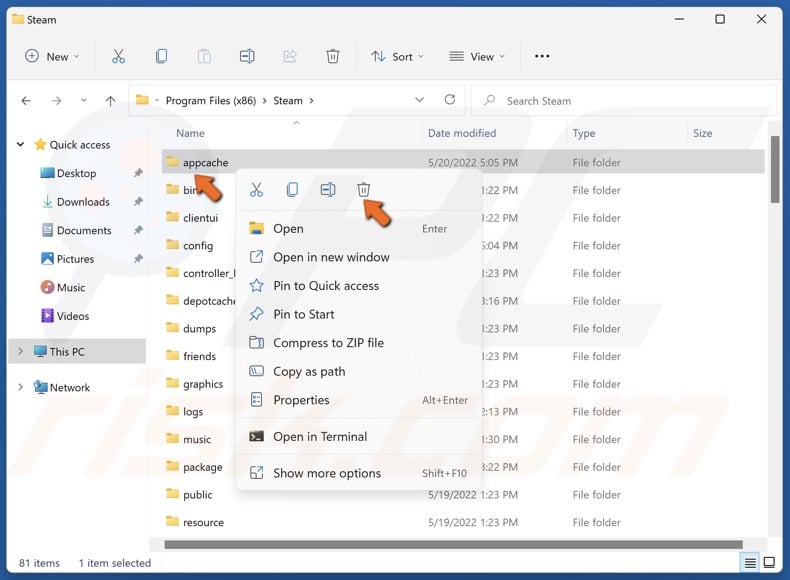Open the address bar history dropdown

[x=419, y=100]
